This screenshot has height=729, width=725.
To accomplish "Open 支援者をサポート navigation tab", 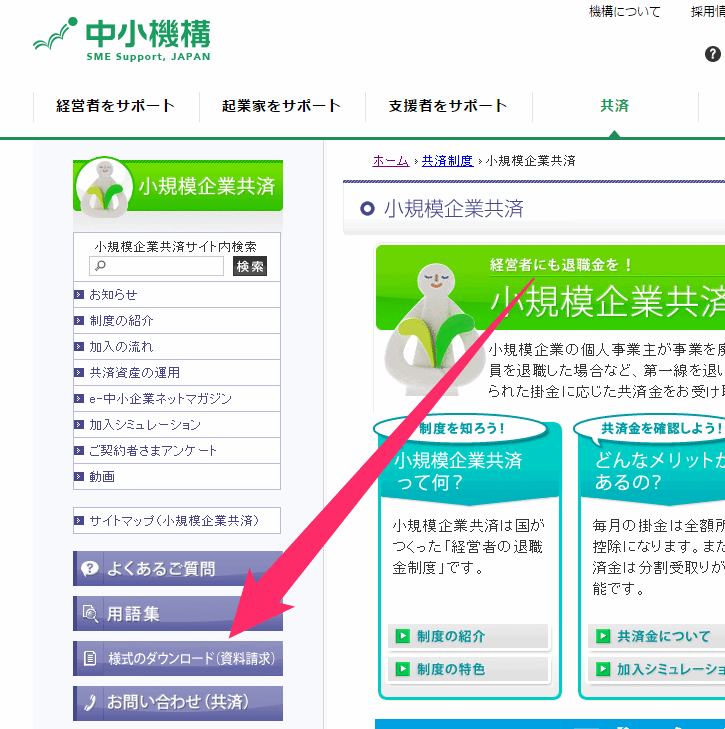I will click(x=447, y=106).
